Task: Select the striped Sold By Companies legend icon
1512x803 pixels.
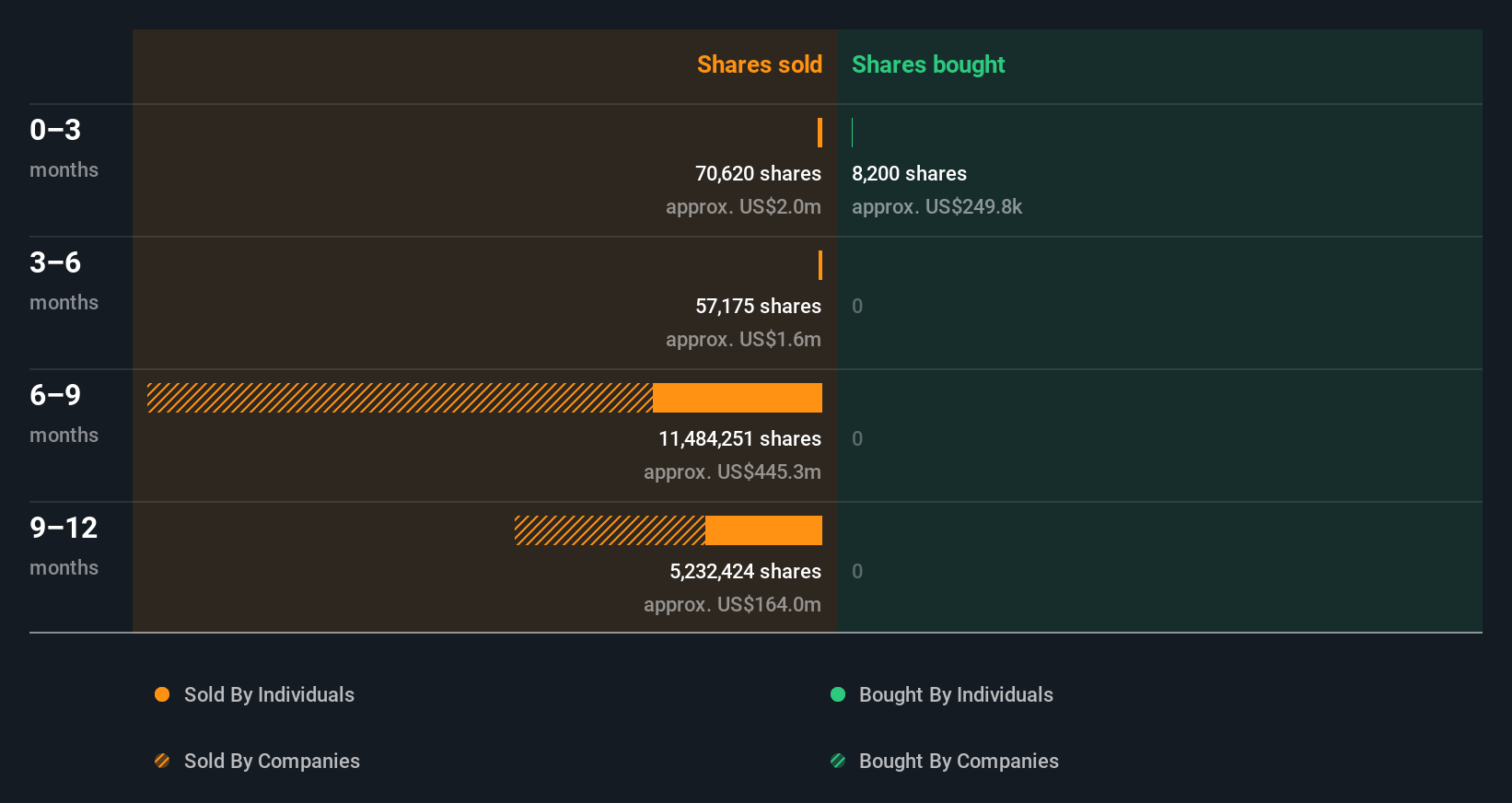Action: tap(162, 761)
